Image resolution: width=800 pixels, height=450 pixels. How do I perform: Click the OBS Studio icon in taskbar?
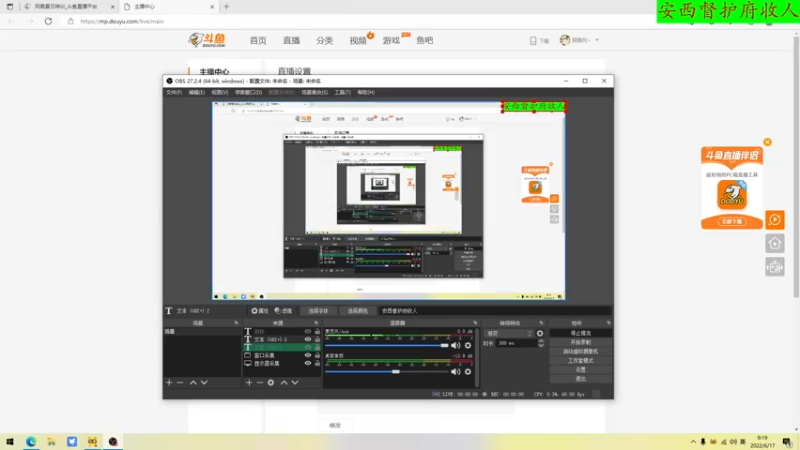pyautogui.click(x=113, y=441)
